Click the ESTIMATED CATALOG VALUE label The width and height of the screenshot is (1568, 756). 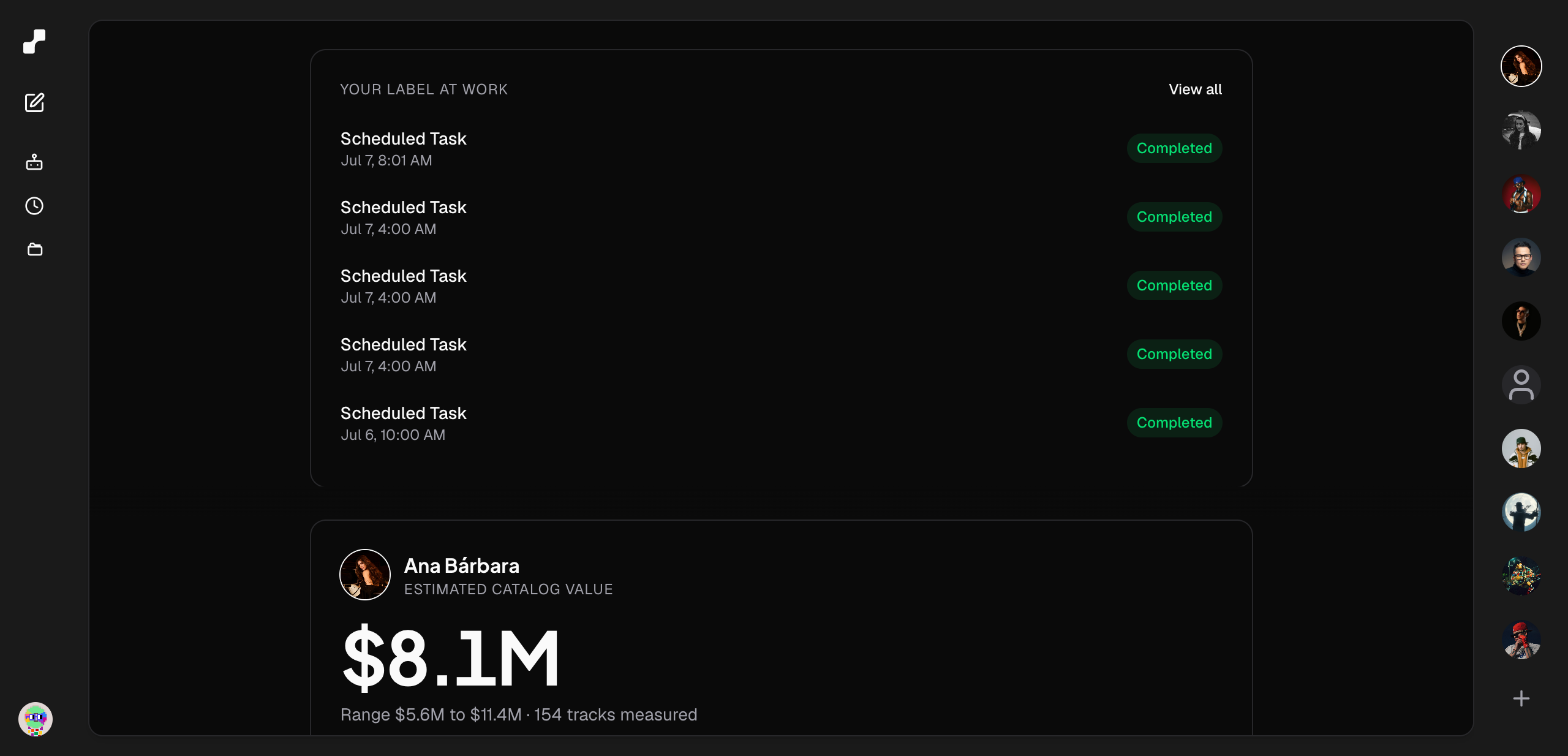[508, 589]
